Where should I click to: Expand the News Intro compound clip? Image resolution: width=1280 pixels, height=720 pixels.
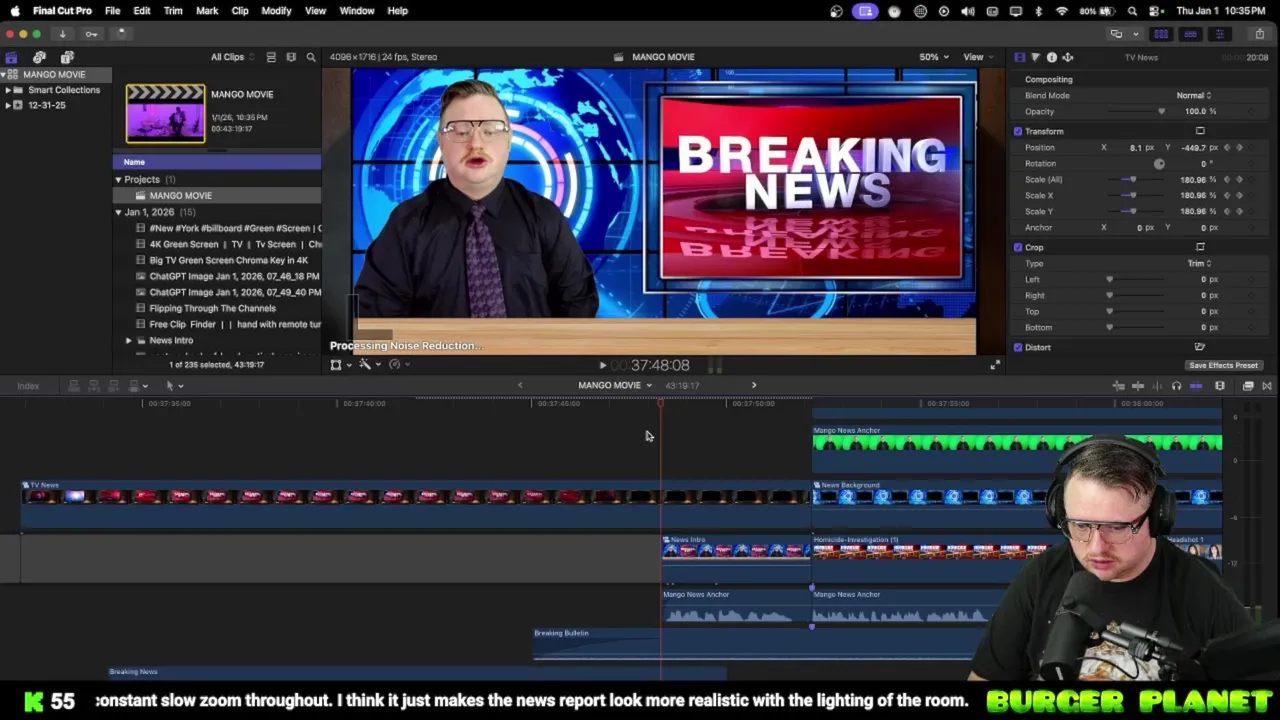(128, 341)
